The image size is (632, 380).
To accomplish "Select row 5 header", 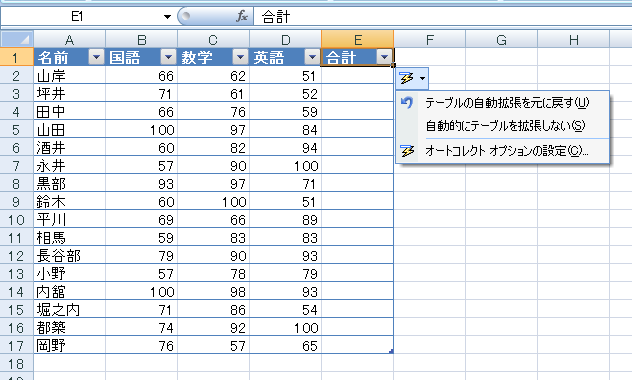I will point(17,129).
